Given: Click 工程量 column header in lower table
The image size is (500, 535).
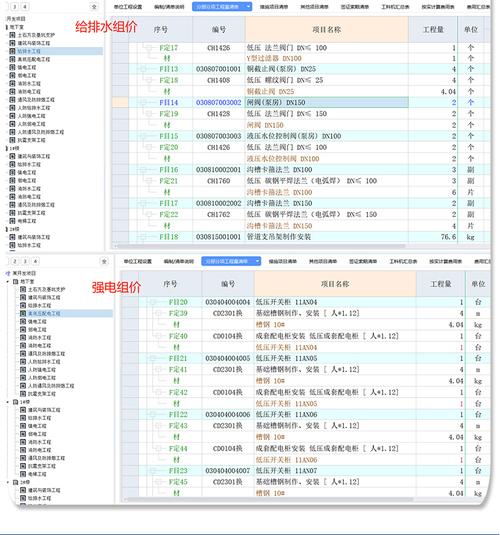Looking at the screenshot, I should point(441,284).
